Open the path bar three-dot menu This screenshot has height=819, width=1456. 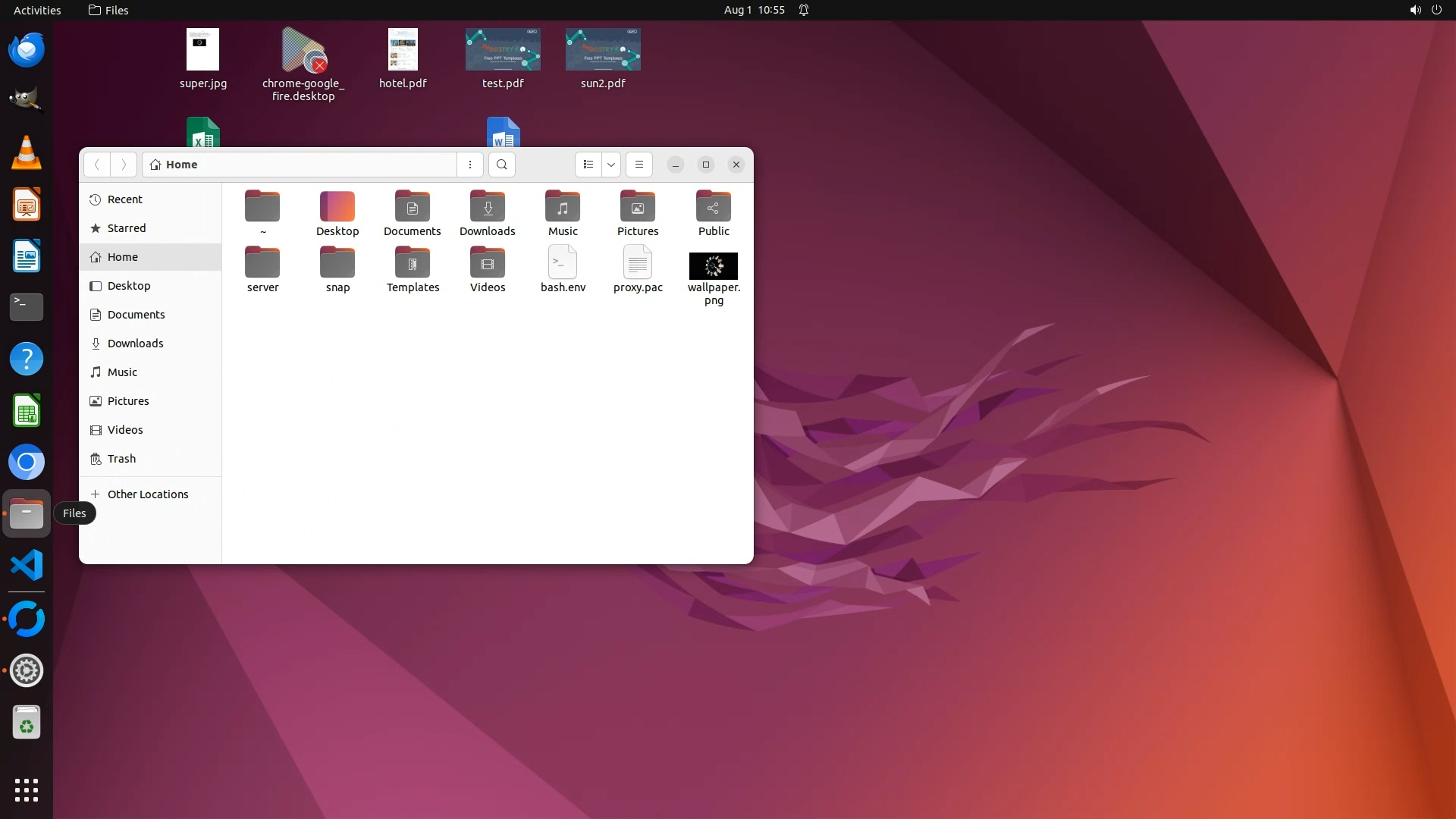pyautogui.click(x=470, y=165)
